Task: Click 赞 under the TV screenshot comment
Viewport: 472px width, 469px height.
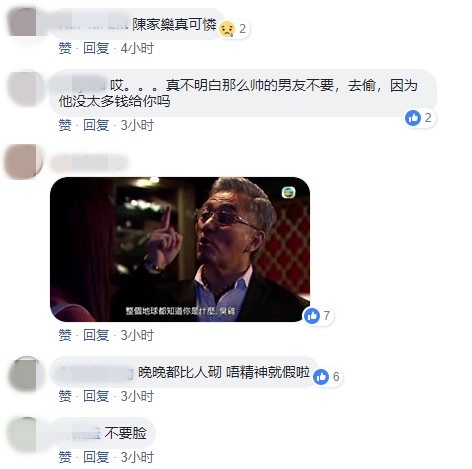Action: (65, 335)
